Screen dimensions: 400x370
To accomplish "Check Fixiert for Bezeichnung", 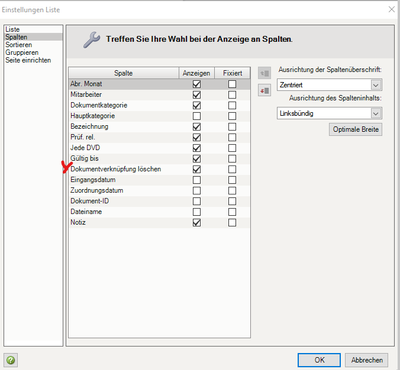I will (x=232, y=127).
